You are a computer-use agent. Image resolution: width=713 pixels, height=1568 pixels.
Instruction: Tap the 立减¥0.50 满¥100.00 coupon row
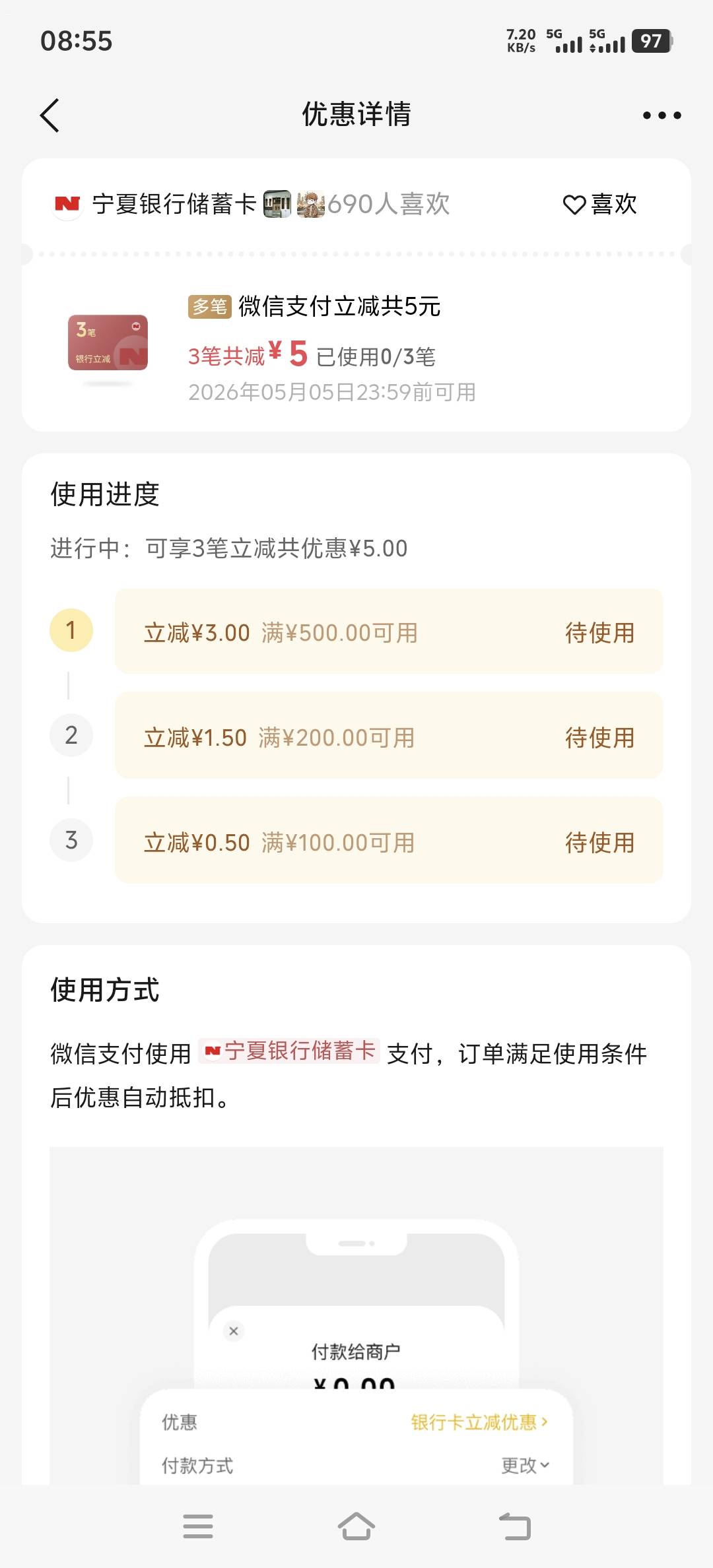coord(389,841)
